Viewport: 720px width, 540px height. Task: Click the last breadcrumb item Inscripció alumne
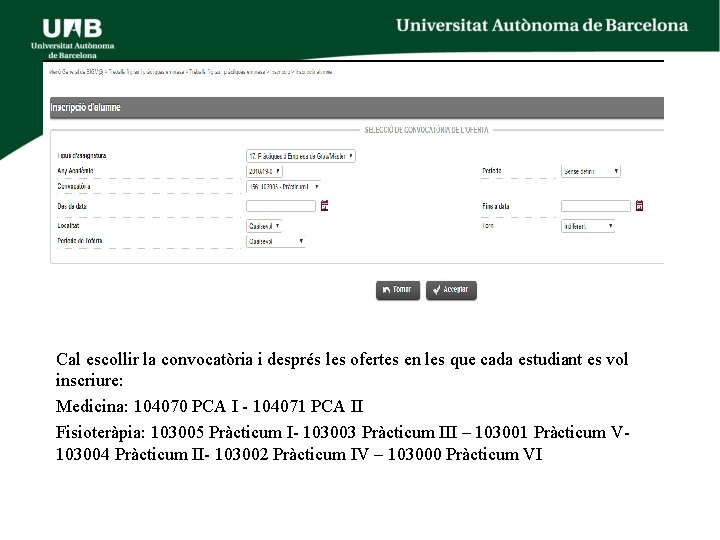pos(314,72)
